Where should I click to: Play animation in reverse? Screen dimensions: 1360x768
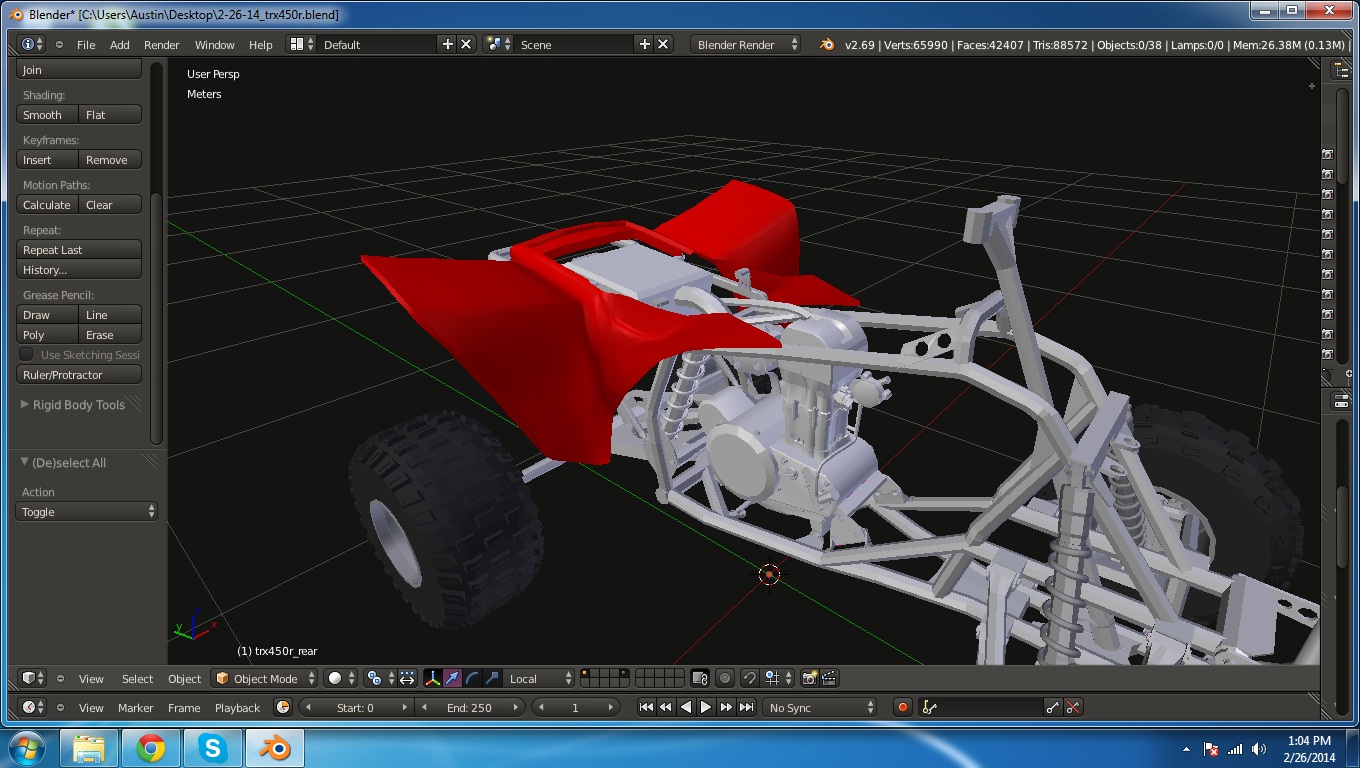pyautogui.click(x=686, y=707)
